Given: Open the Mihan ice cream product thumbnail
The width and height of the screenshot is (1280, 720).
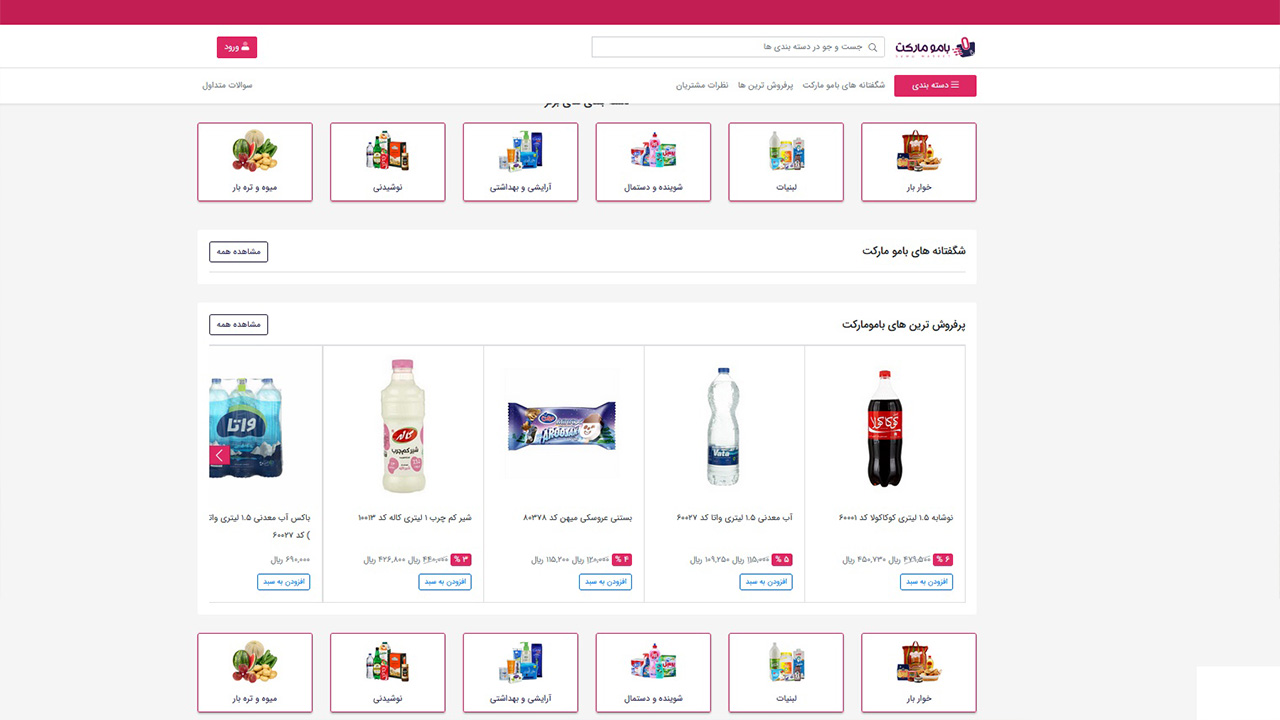Looking at the screenshot, I should 562,425.
